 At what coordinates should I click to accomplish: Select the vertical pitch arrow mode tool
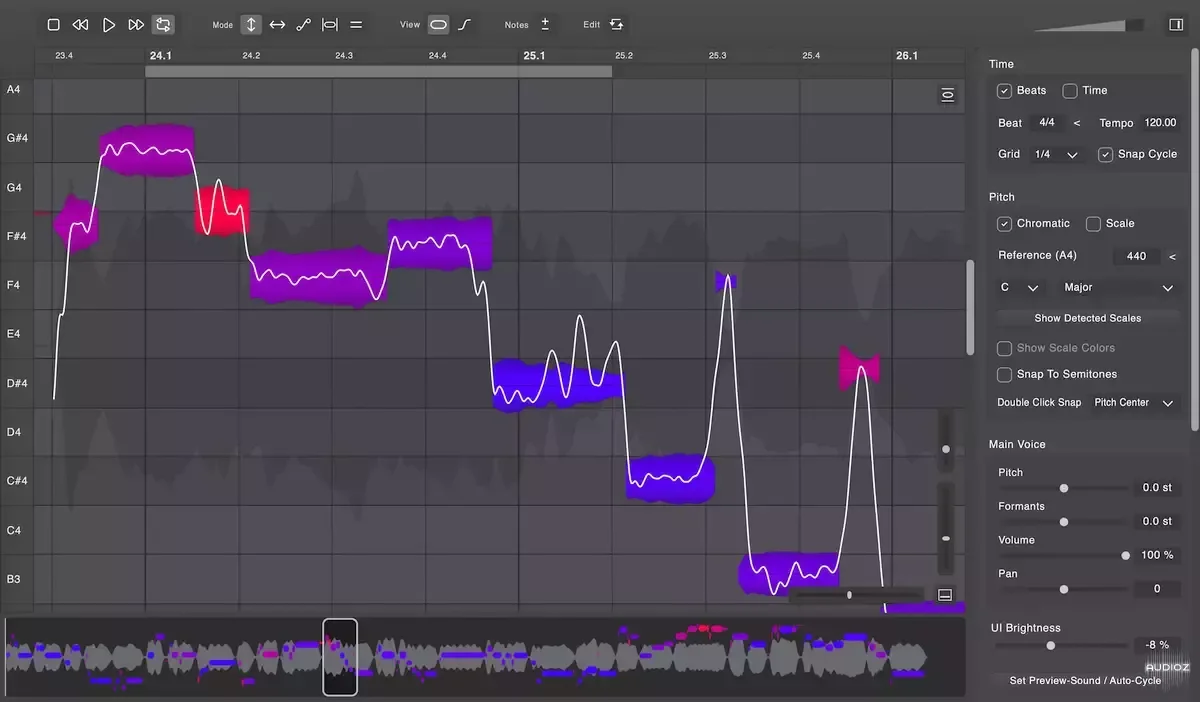[x=251, y=24]
